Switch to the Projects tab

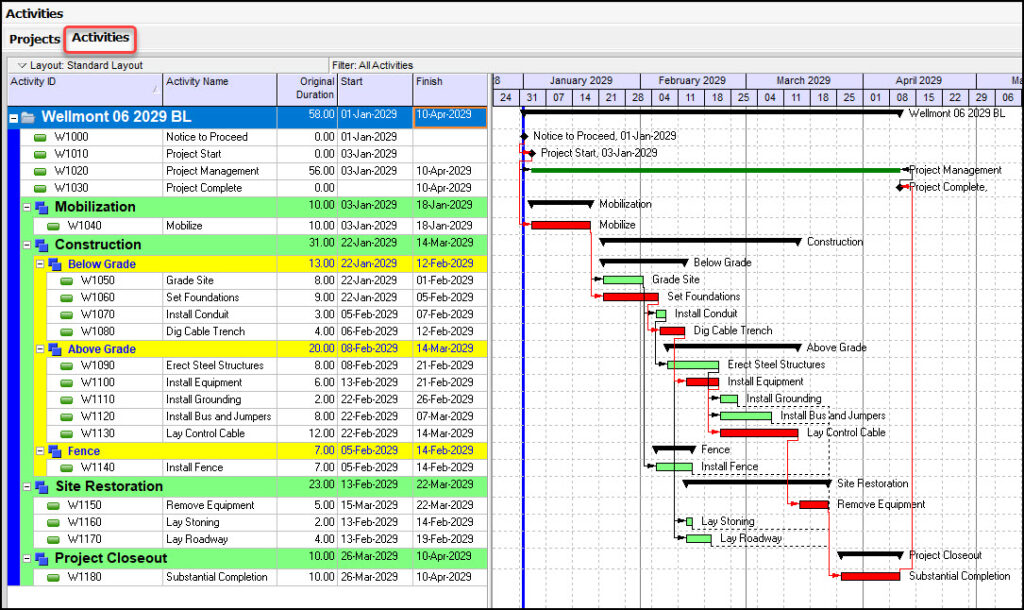pos(35,39)
